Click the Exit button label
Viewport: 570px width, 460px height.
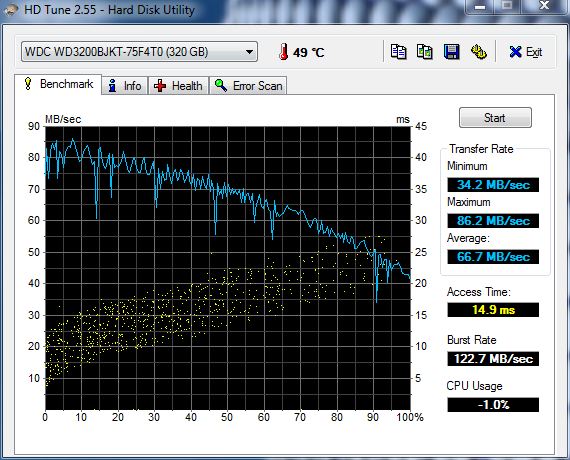pyautogui.click(x=534, y=52)
